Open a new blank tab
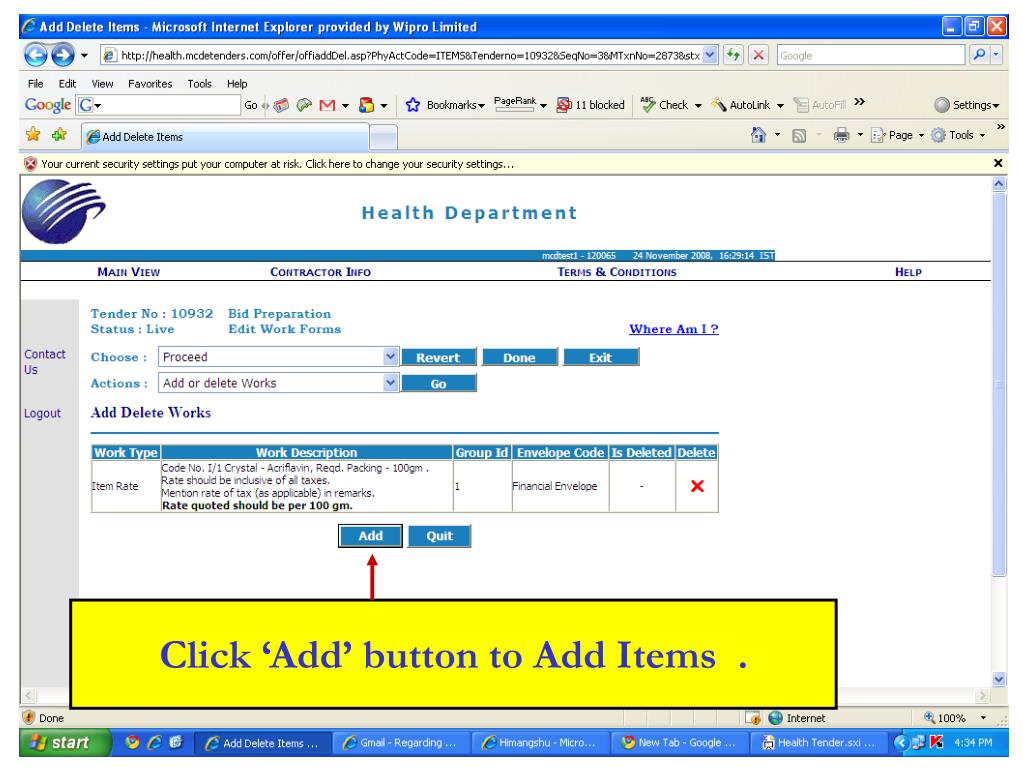The width and height of the screenshot is (1023, 767). tap(384, 138)
